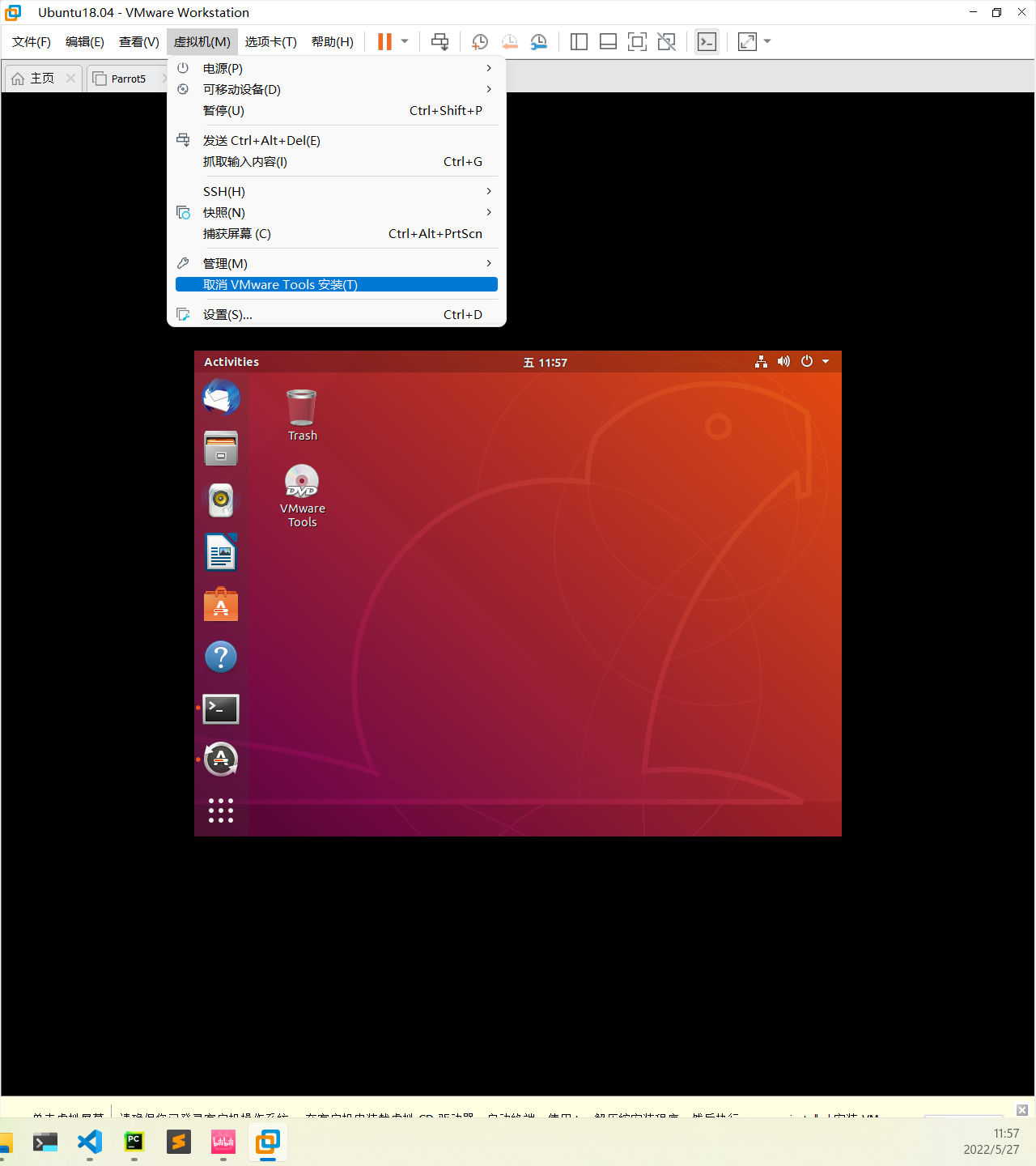
Task: Open Thunderbird from the Ubuntu dock
Action: tap(221, 398)
